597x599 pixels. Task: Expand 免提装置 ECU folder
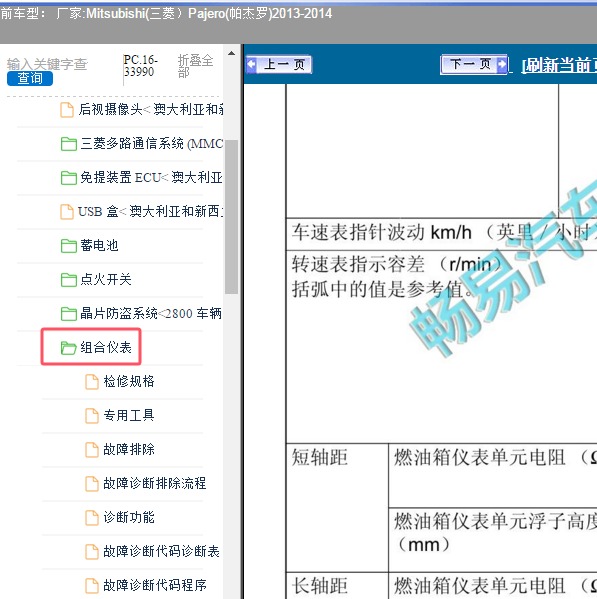151,178
